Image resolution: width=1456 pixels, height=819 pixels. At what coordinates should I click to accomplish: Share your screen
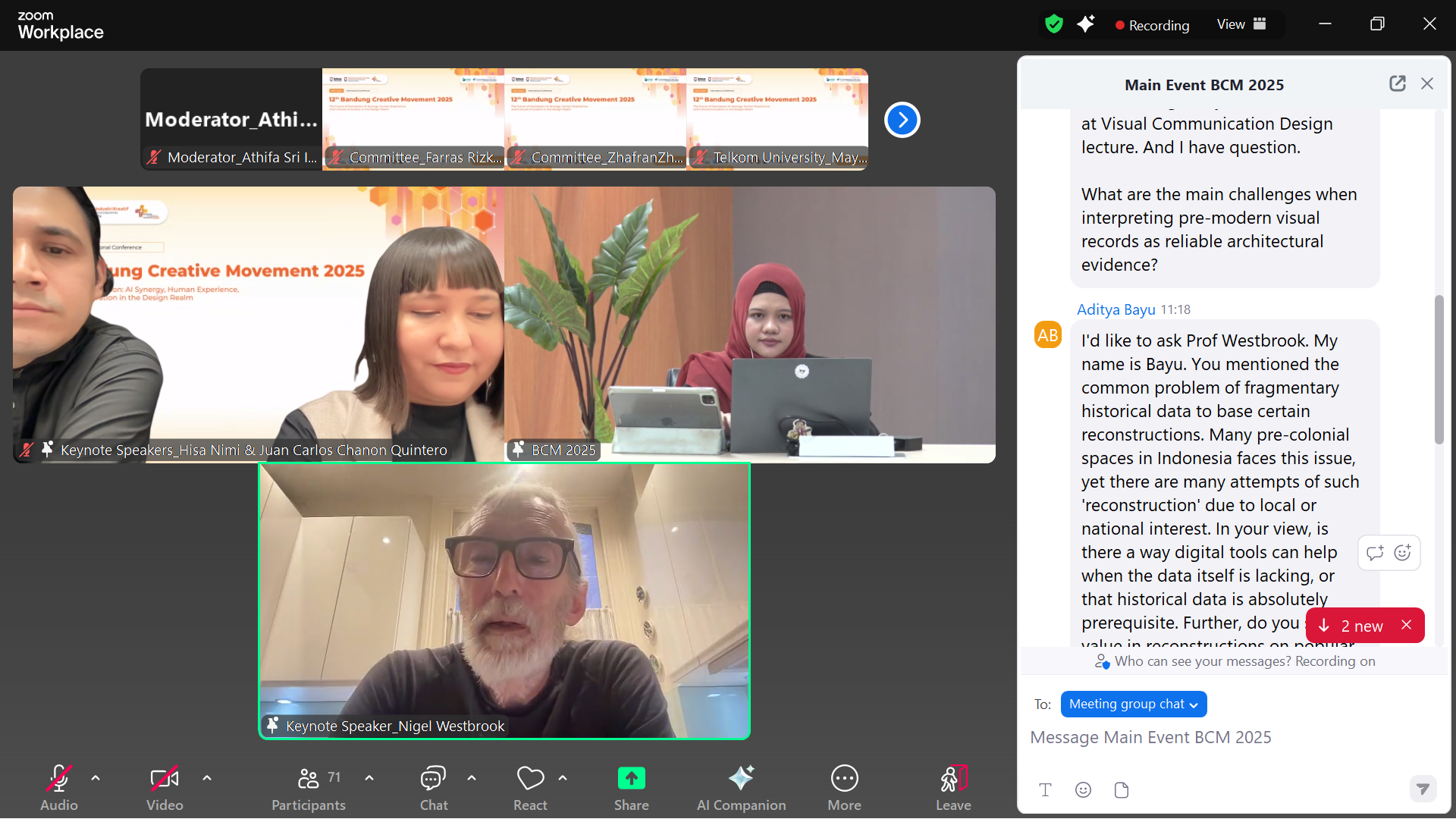(x=631, y=787)
